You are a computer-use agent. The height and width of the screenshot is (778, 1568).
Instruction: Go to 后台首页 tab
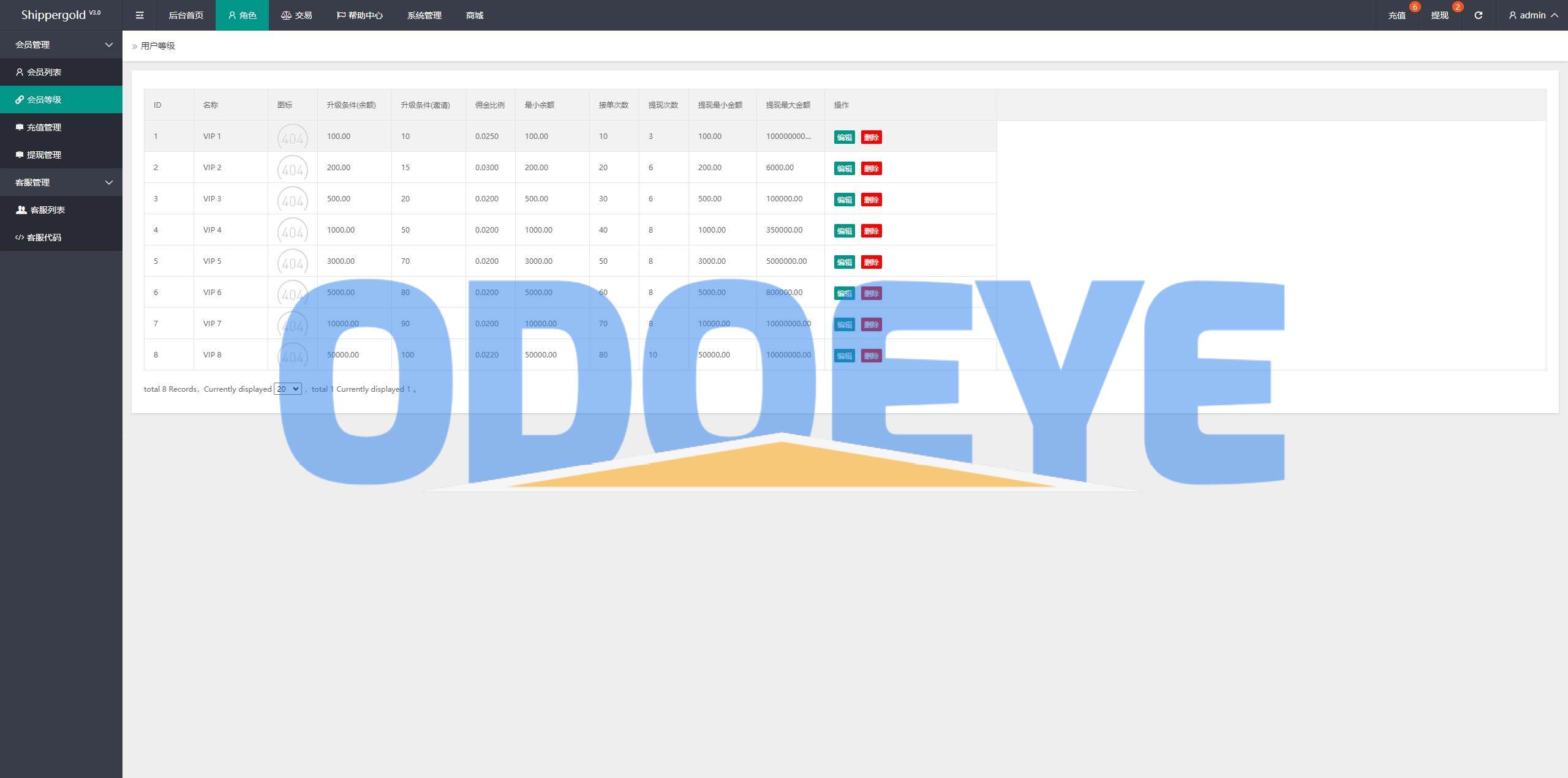coord(186,15)
